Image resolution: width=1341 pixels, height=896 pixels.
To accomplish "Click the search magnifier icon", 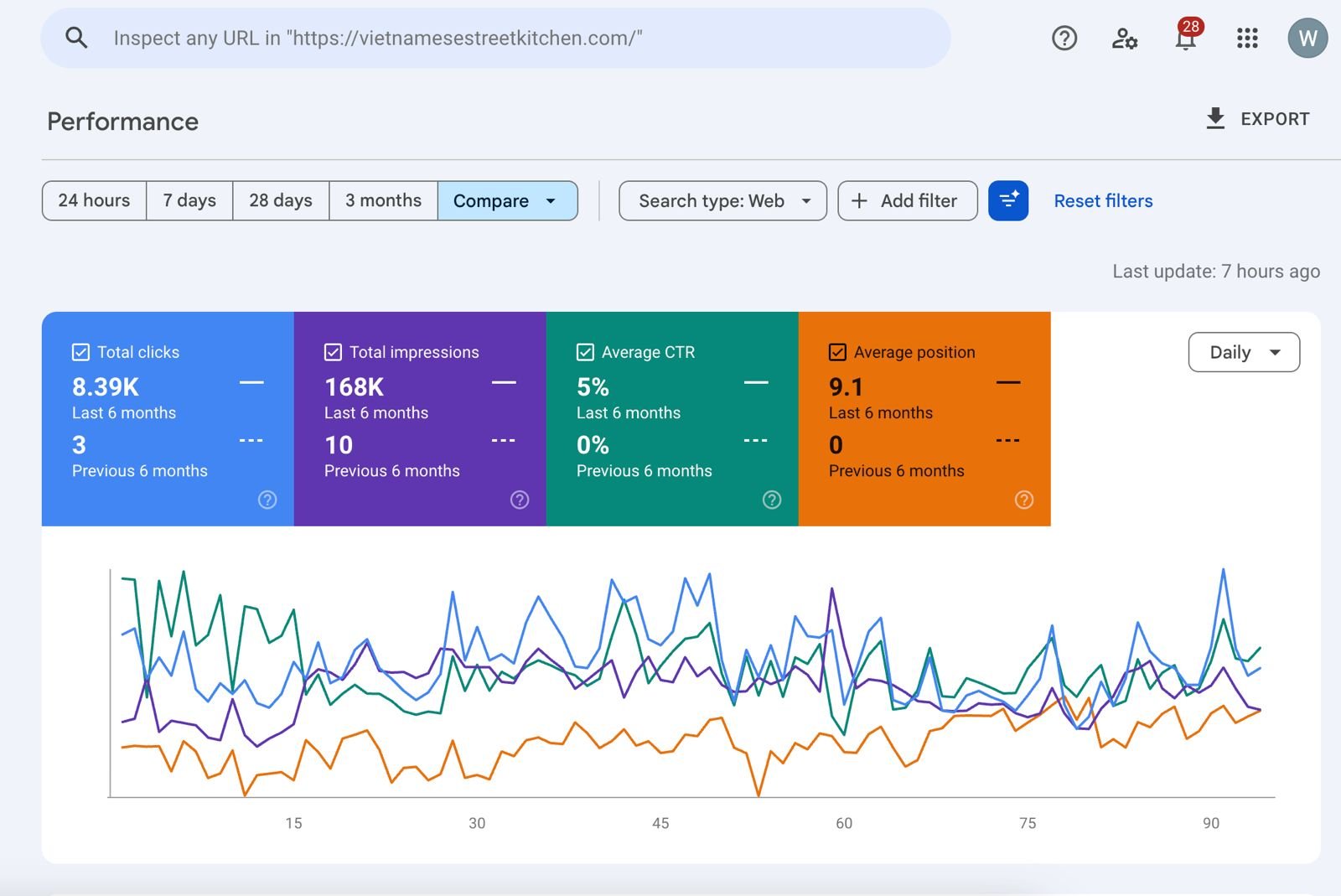I will click(76, 38).
